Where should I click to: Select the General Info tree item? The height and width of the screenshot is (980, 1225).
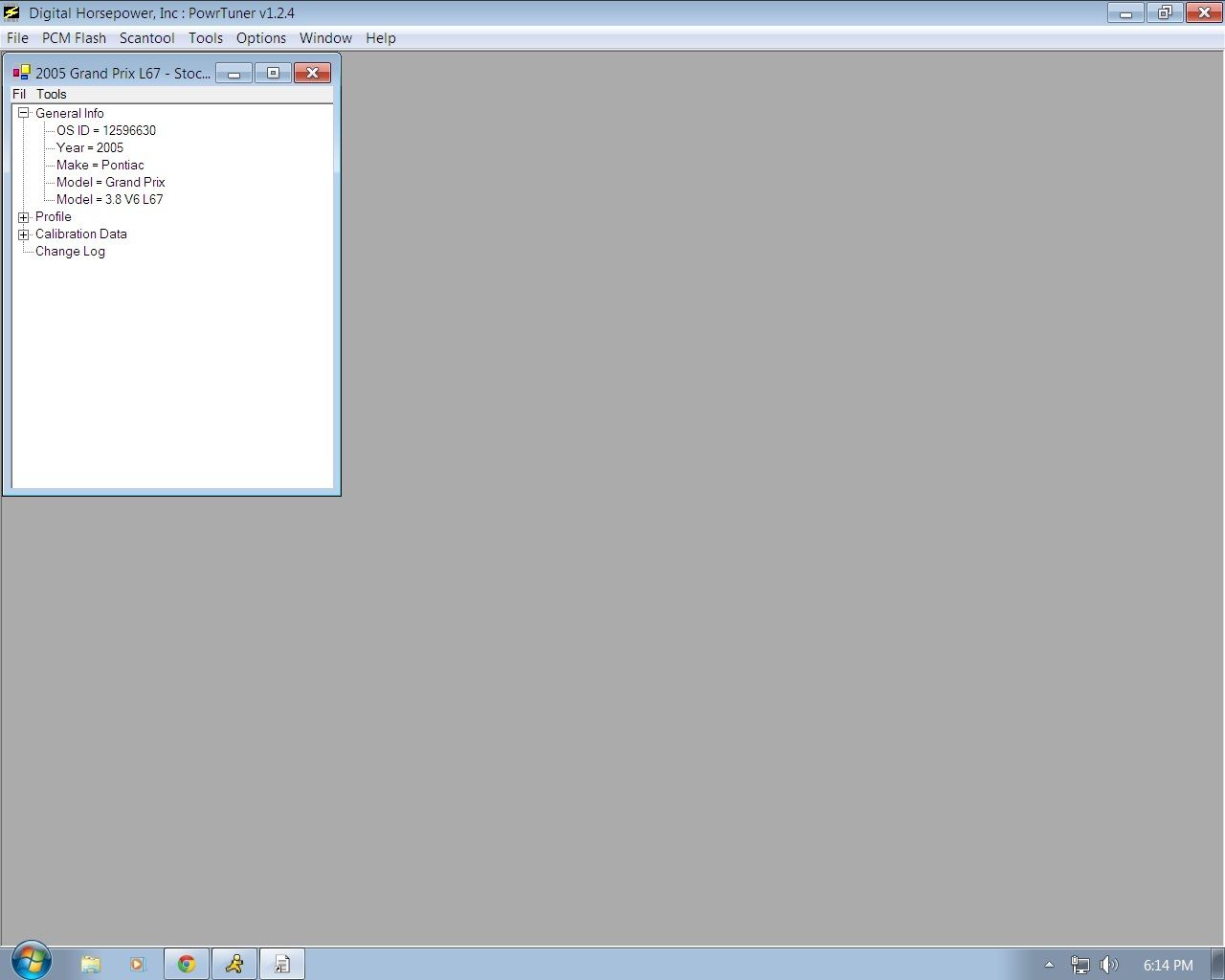coord(70,113)
